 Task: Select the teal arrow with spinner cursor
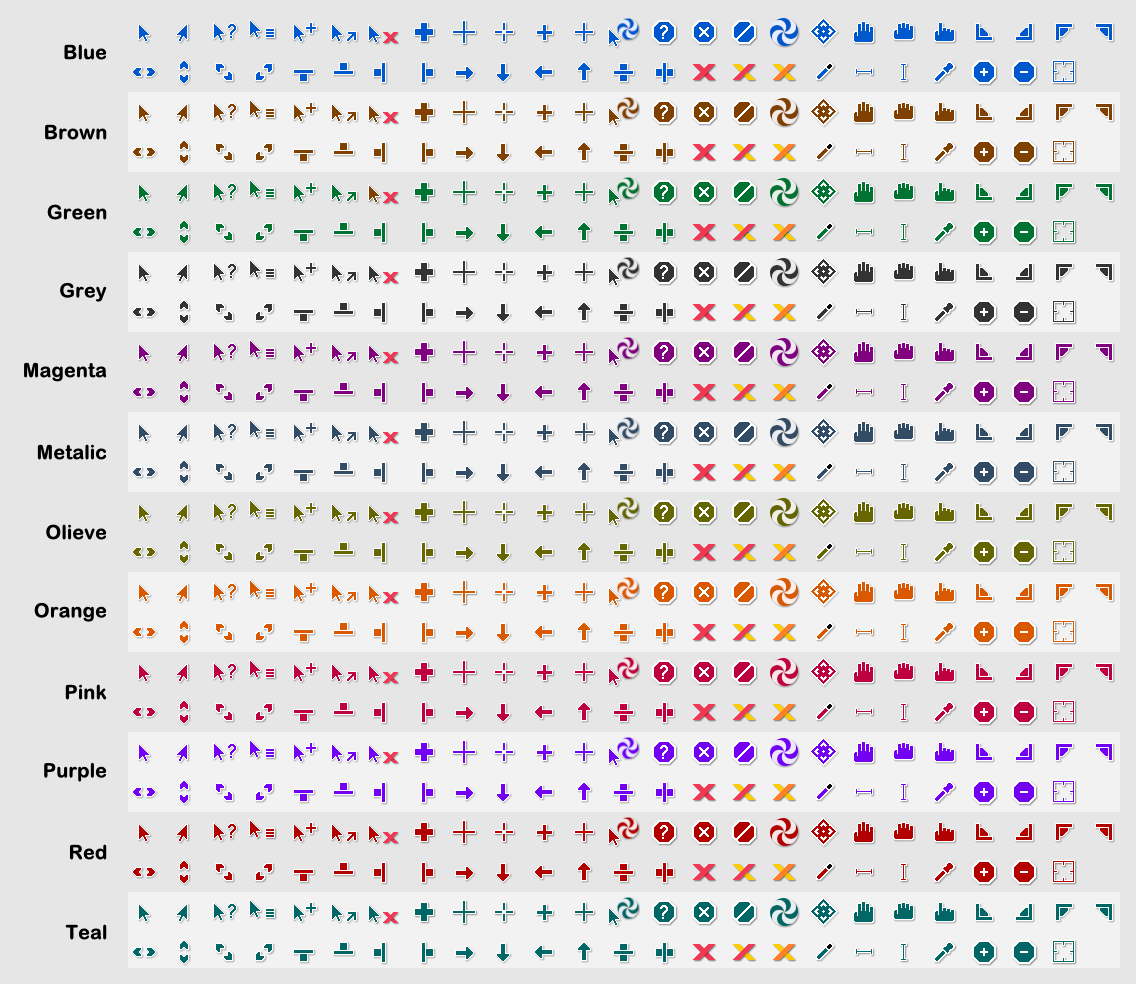coord(624,912)
